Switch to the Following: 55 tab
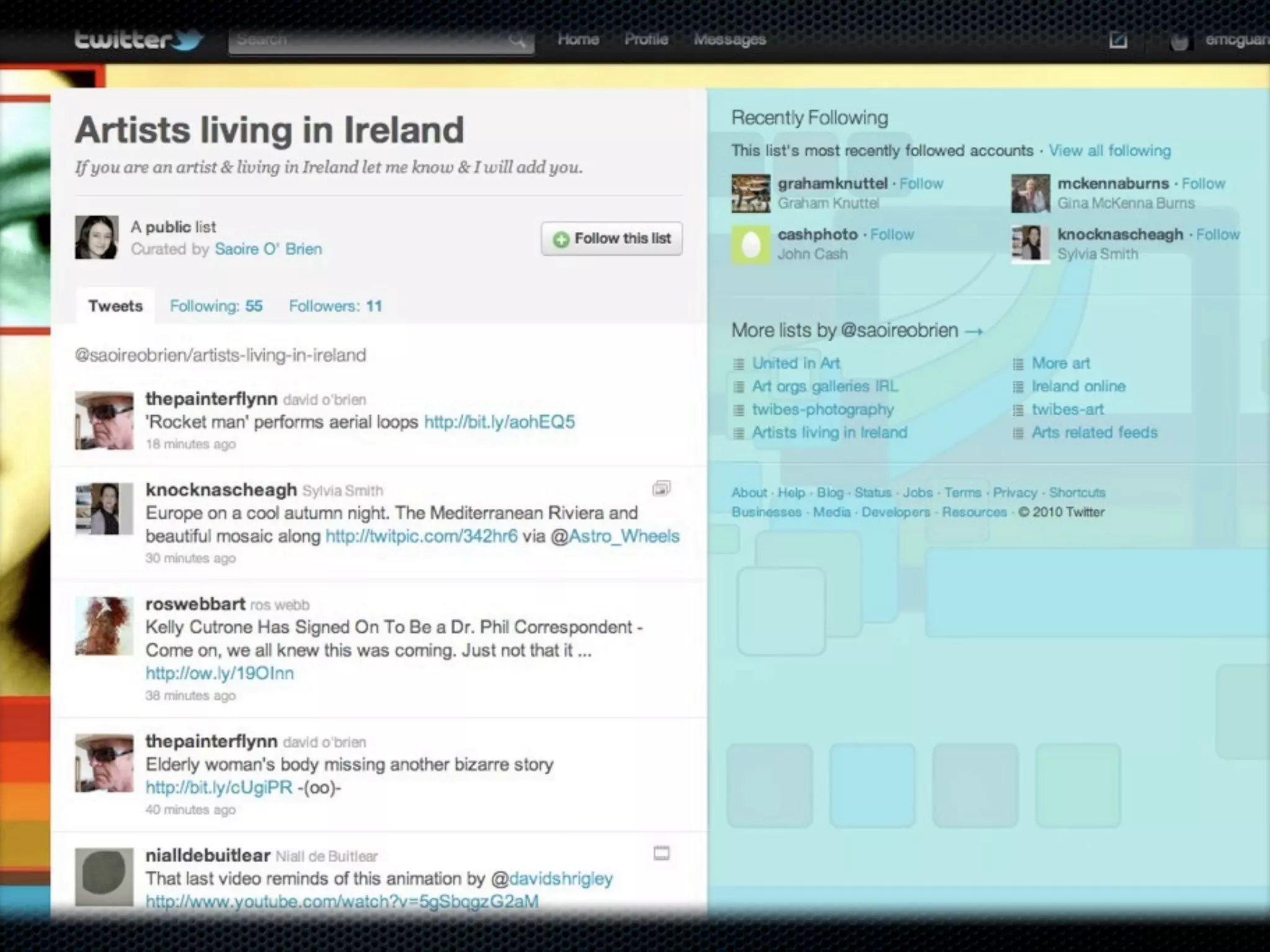Viewport: 1270px width, 952px height. (x=216, y=306)
